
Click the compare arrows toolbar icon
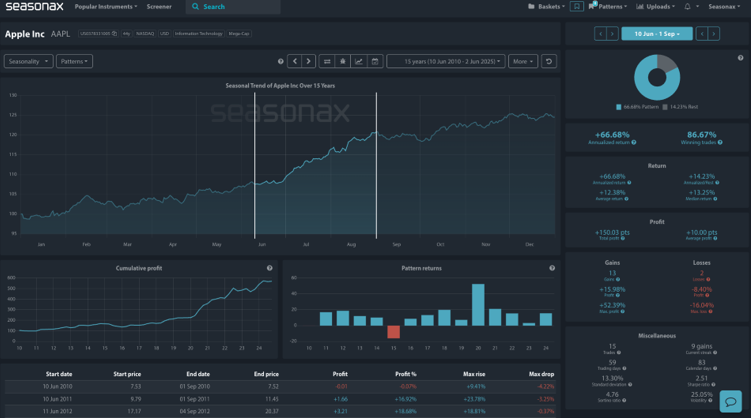click(x=327, y=61)
